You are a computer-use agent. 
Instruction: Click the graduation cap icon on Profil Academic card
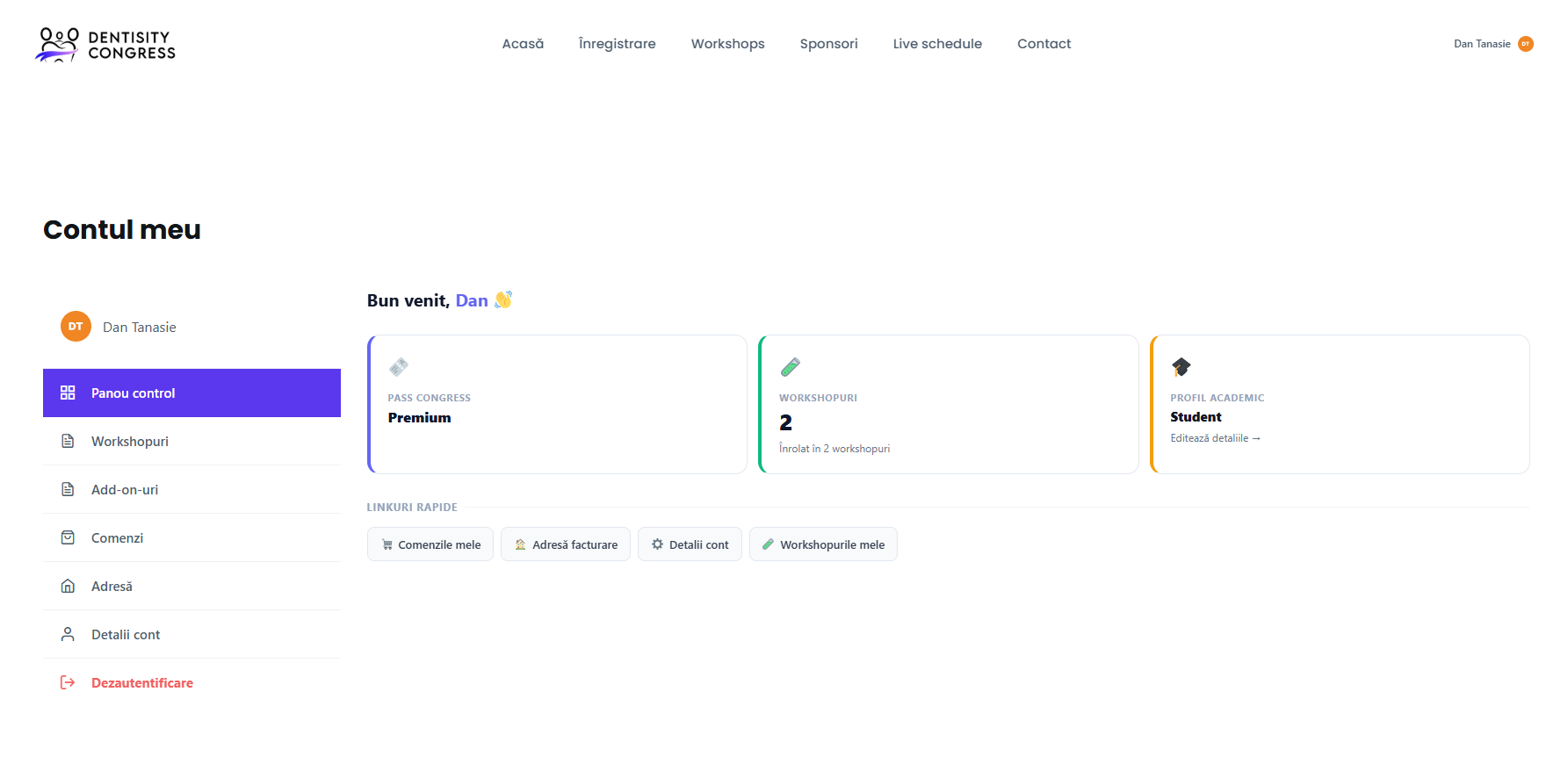(x=1181, y=366)
